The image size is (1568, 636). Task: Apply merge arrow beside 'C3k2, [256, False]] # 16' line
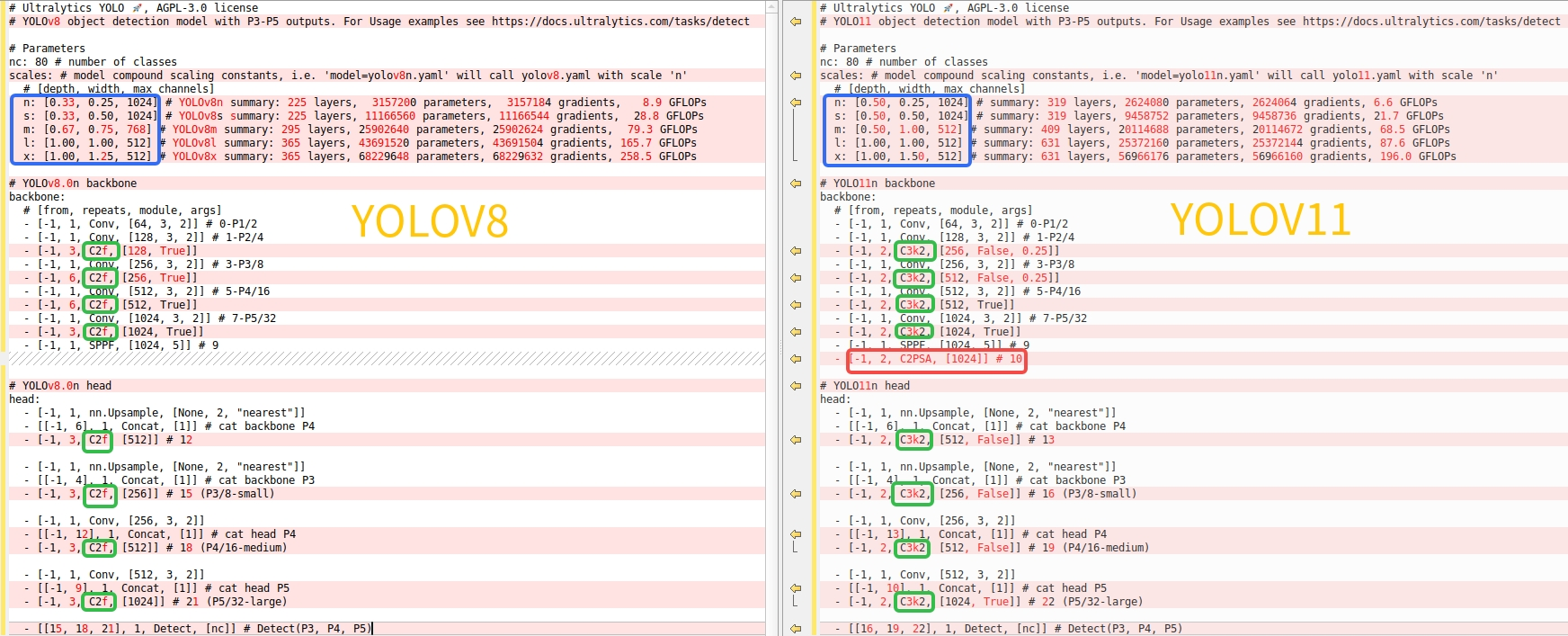point(796,494)
